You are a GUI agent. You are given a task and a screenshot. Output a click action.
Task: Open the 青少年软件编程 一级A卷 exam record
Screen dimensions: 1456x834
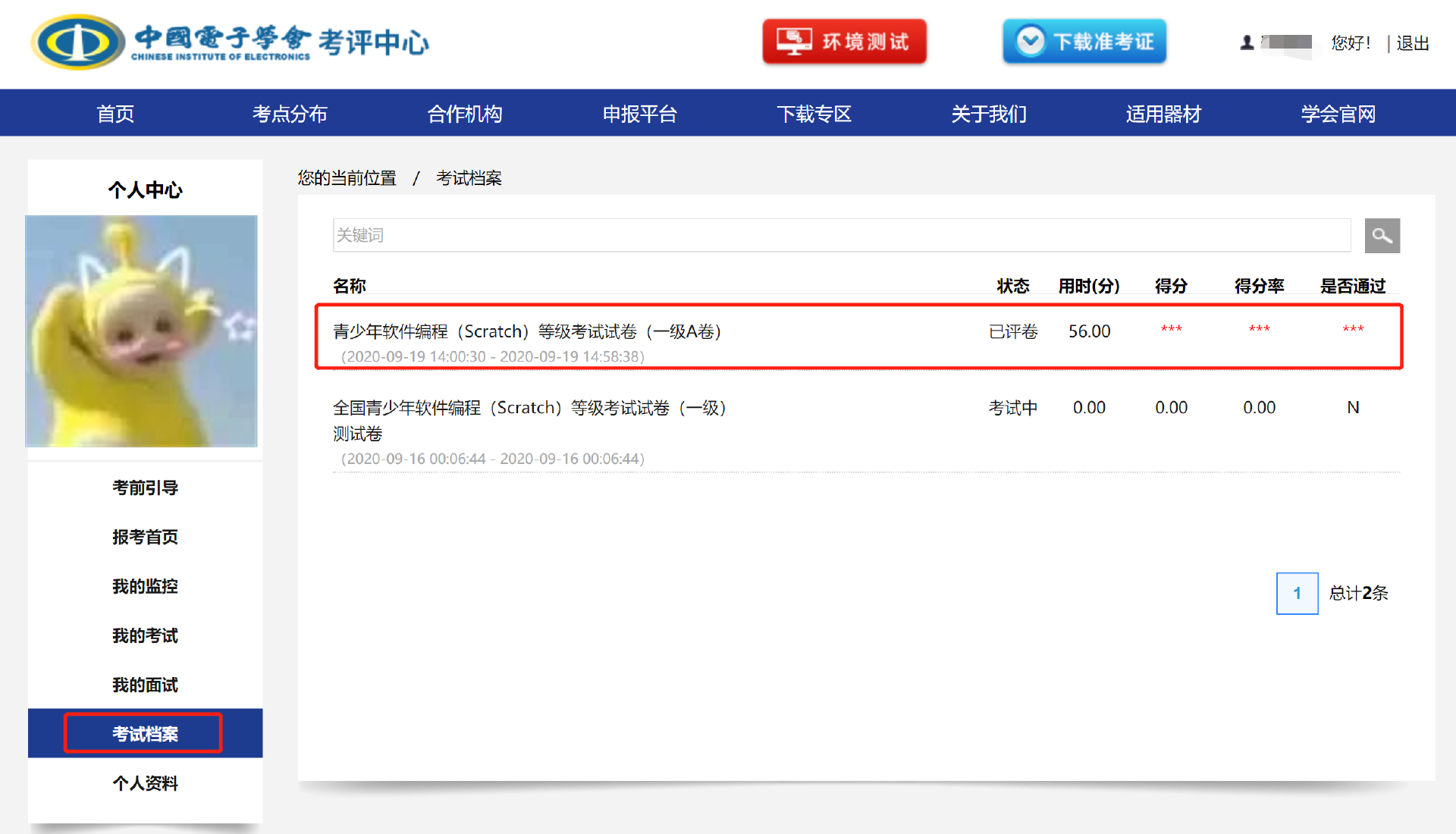(x=527, y=332)
